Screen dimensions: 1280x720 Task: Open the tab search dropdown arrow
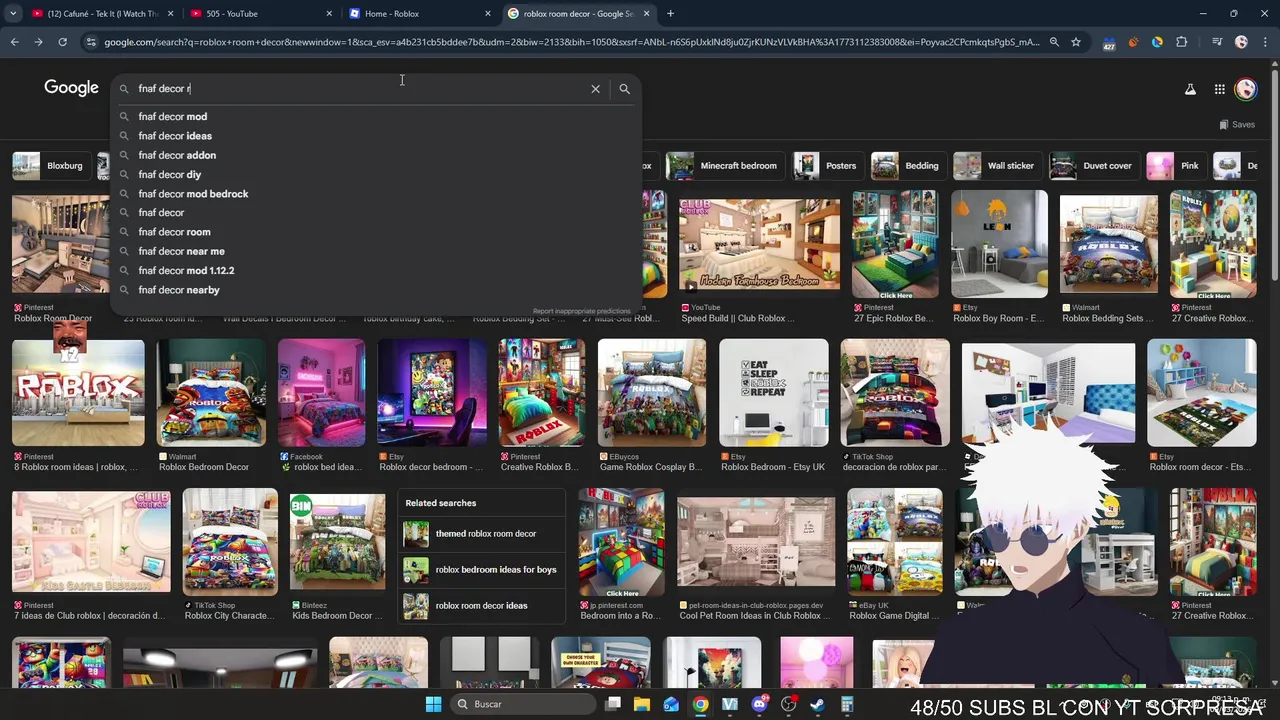point(15,14)
